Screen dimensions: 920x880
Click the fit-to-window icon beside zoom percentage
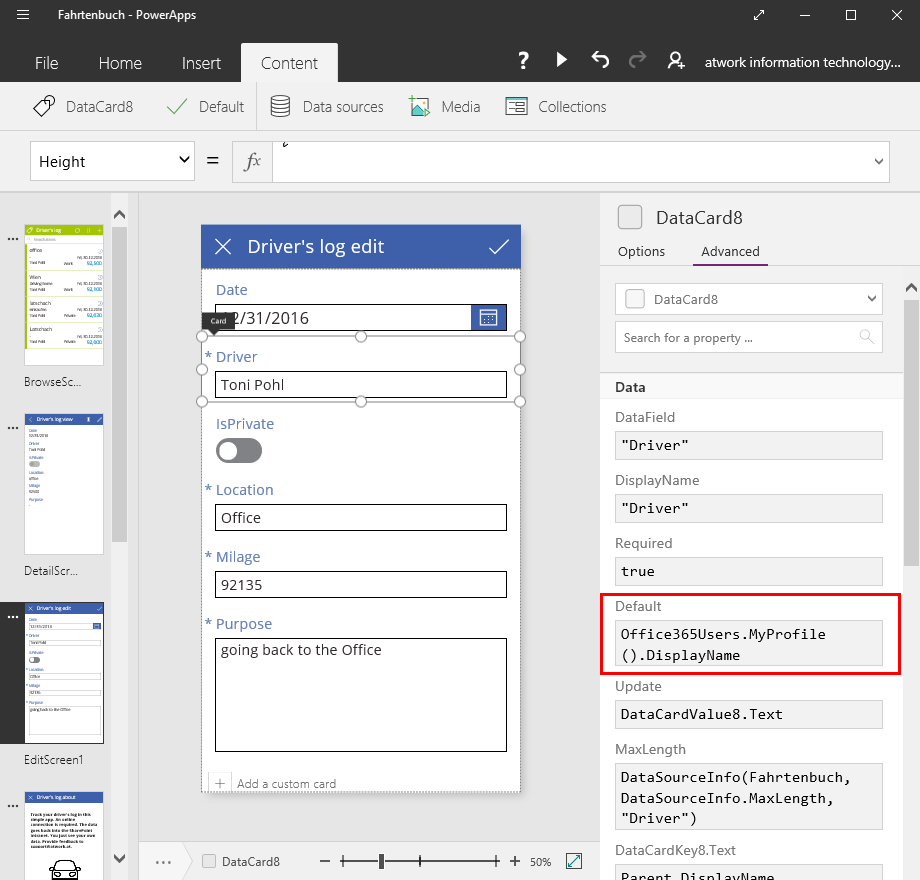click(574, 861)
